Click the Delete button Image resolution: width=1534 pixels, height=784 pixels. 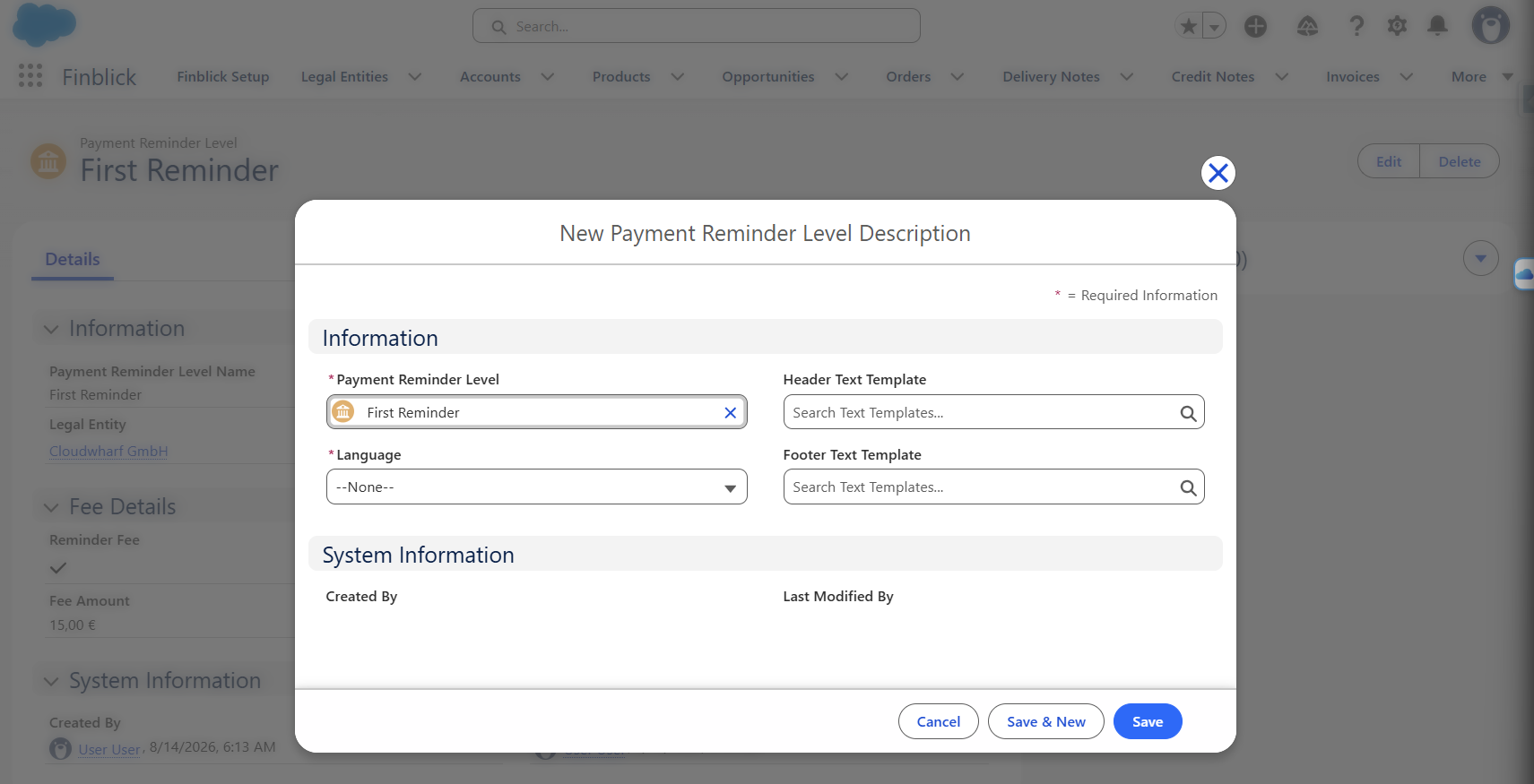(1460, 161)
